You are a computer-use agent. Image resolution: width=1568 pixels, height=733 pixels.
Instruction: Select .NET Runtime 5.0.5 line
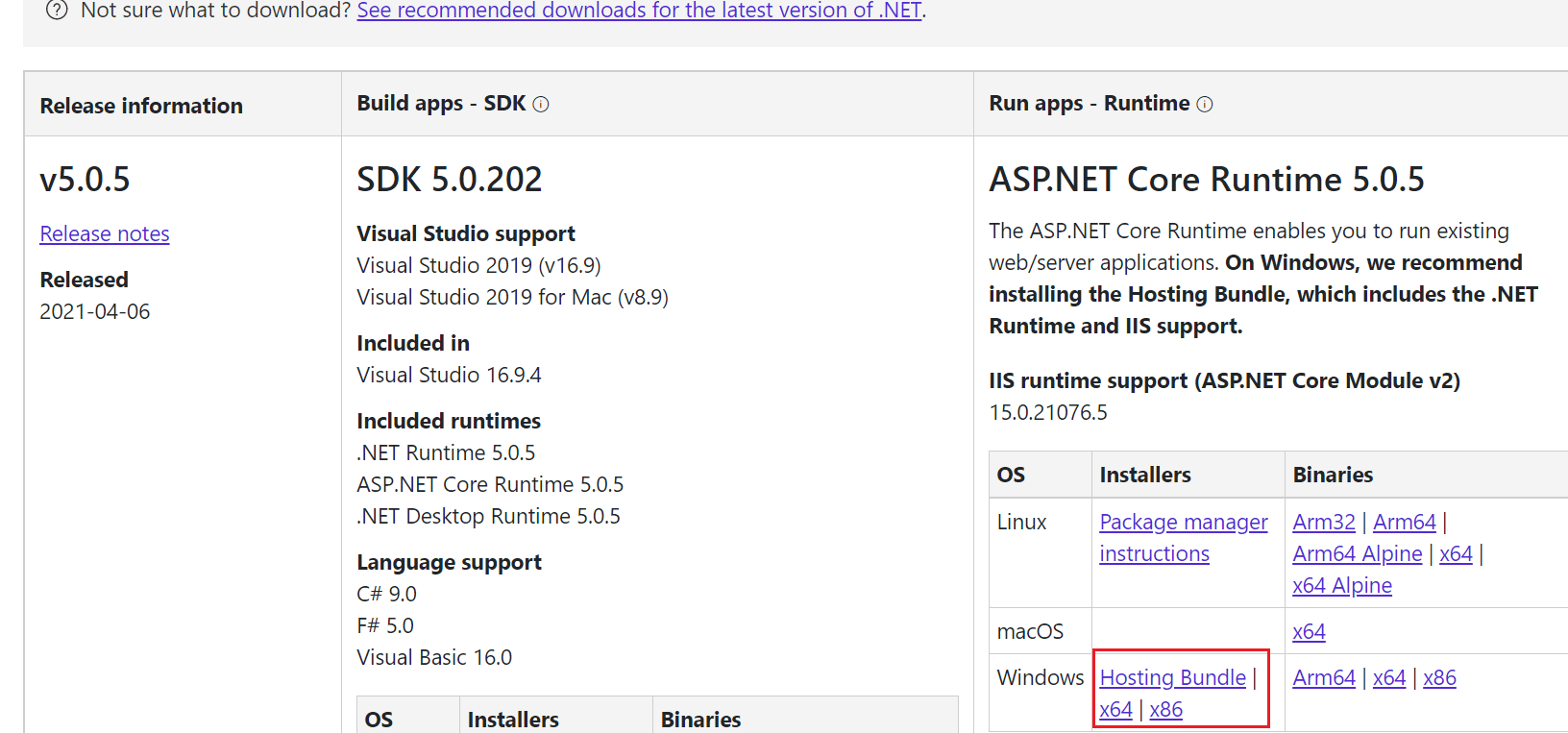click(x=446, y=452)
